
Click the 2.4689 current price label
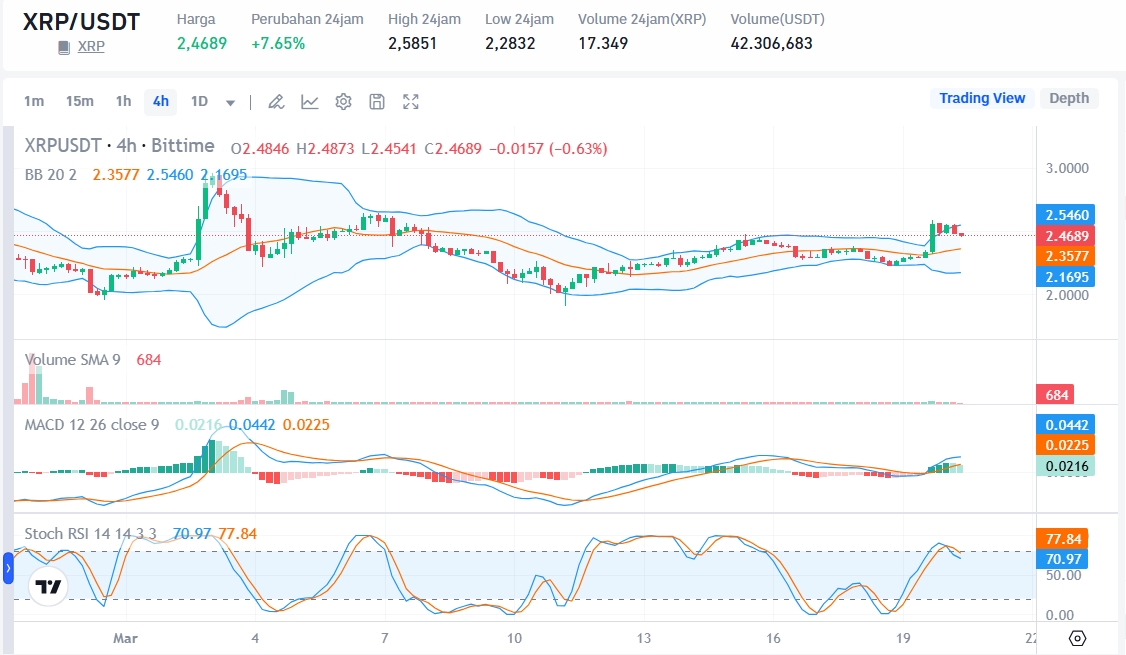click(x=1066, y=236)
